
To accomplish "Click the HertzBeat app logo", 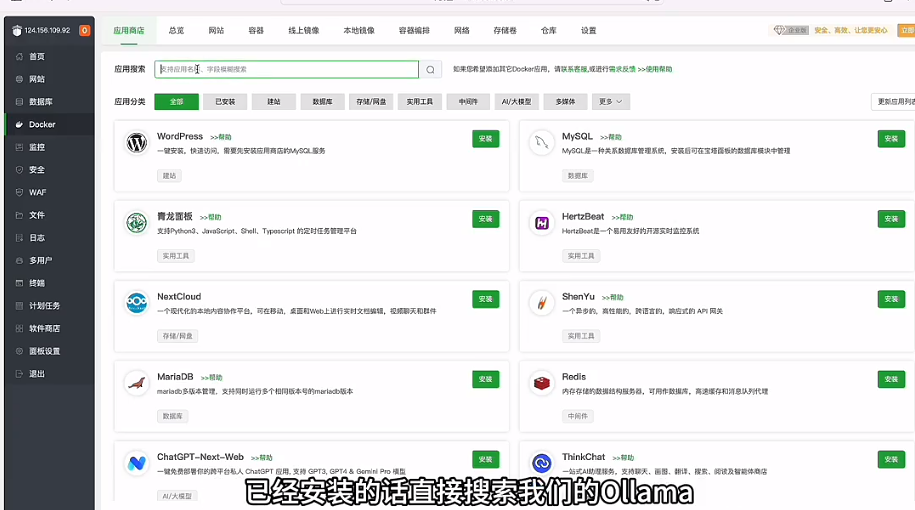I will pos(542,223).
